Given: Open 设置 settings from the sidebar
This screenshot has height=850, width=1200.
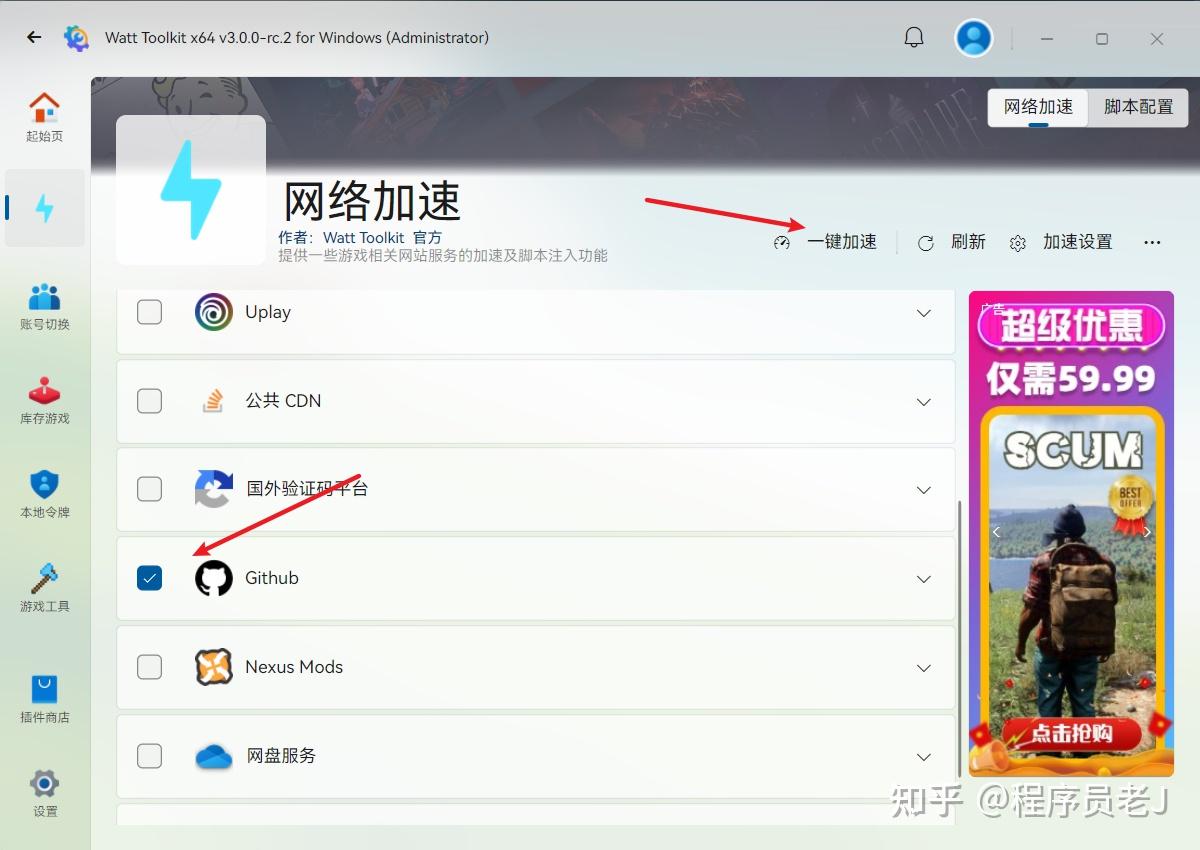Looking at the screenshot, I should (x=43, y=790).
